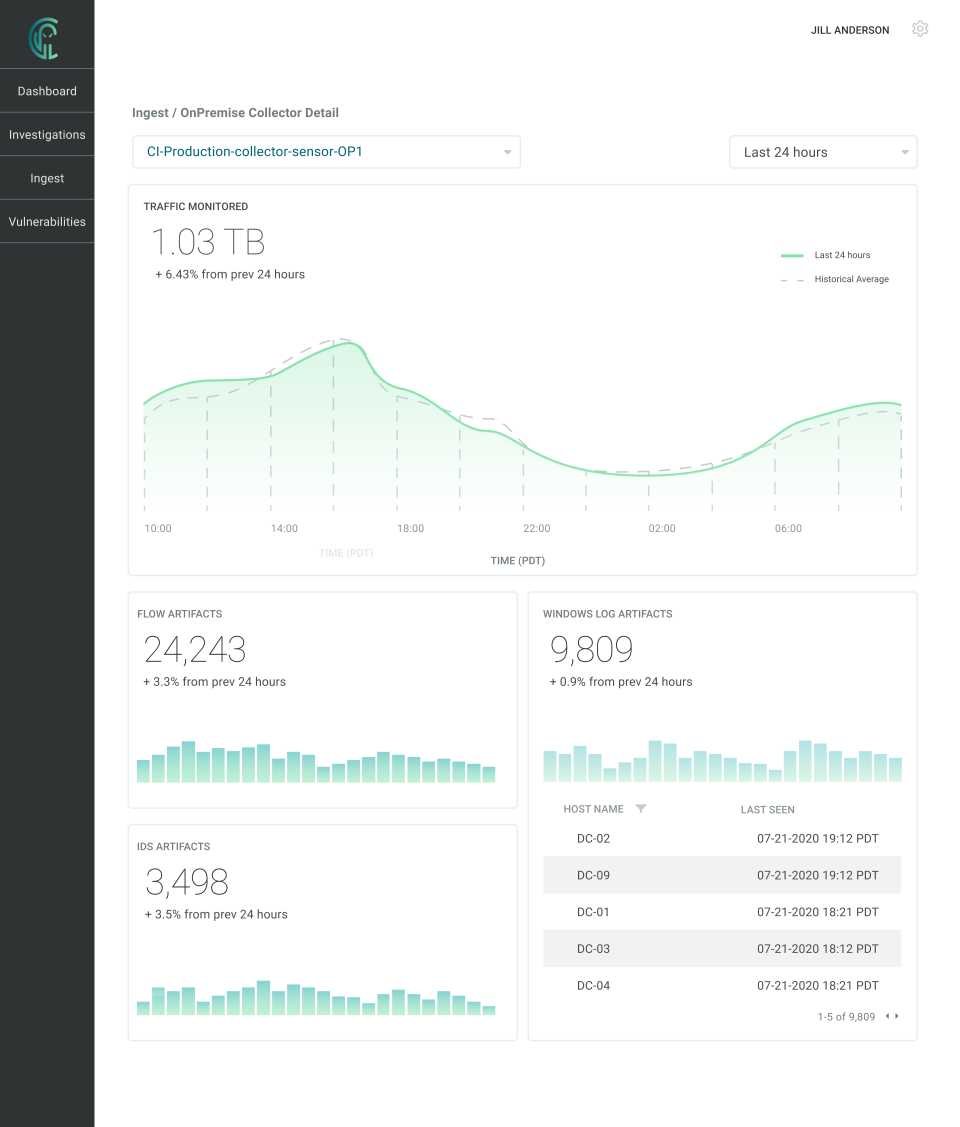This screenshot has height=1127, width=960.
Task: Open the HOST NAME sort dropdown arrow
Action: click(640, 808)
